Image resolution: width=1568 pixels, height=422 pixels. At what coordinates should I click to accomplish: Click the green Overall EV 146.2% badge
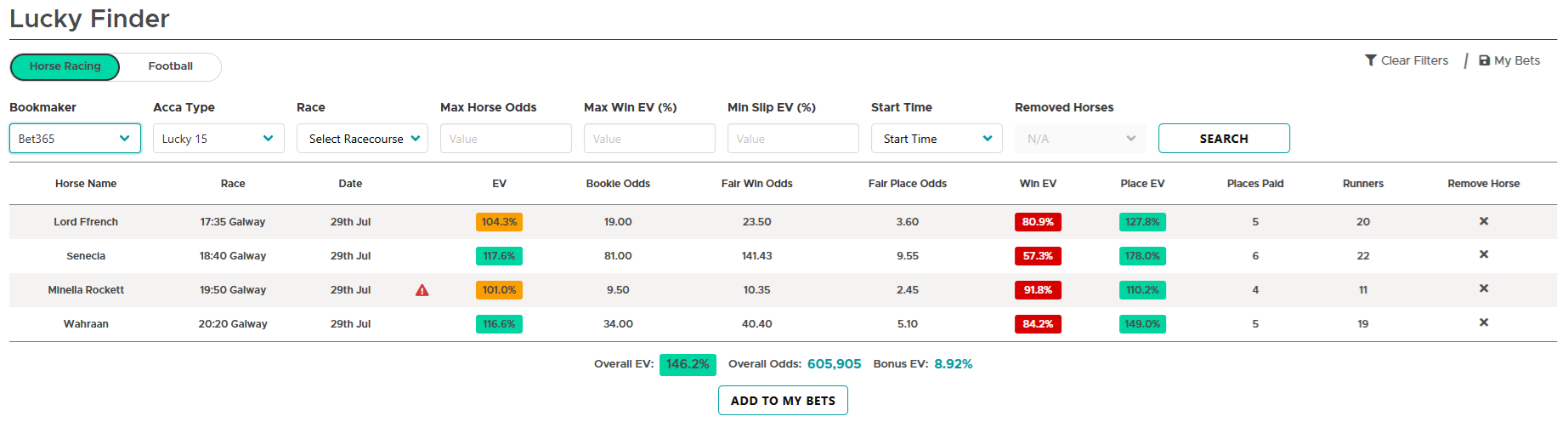coord(688,364)
